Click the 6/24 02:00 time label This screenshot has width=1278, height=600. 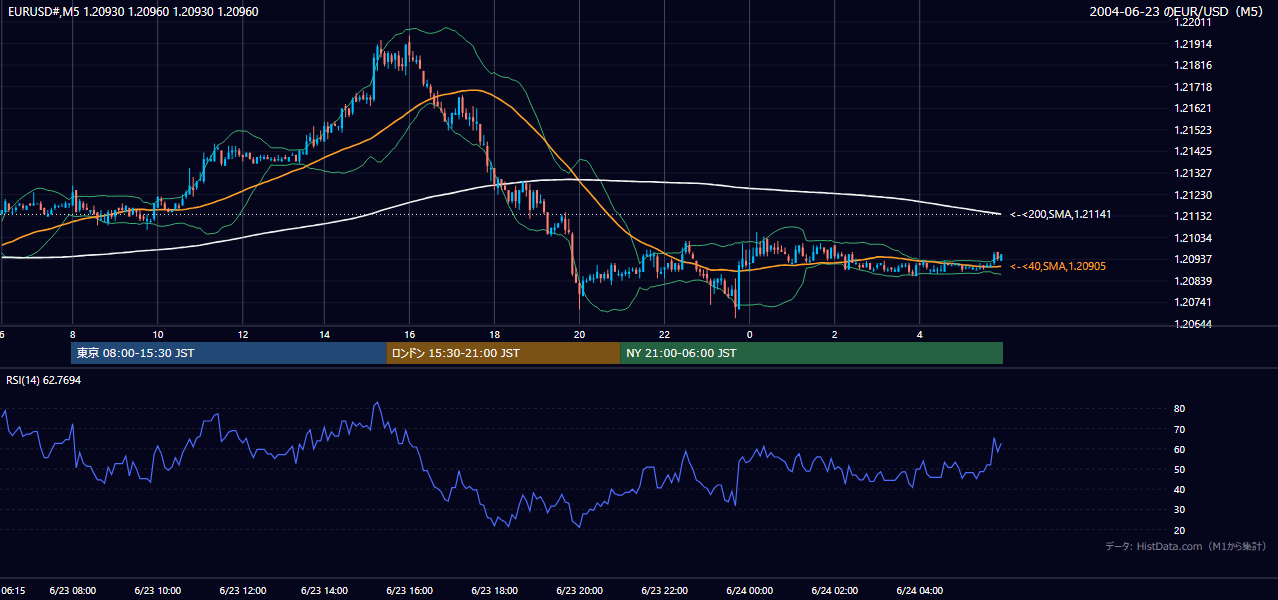coord(835,591)
